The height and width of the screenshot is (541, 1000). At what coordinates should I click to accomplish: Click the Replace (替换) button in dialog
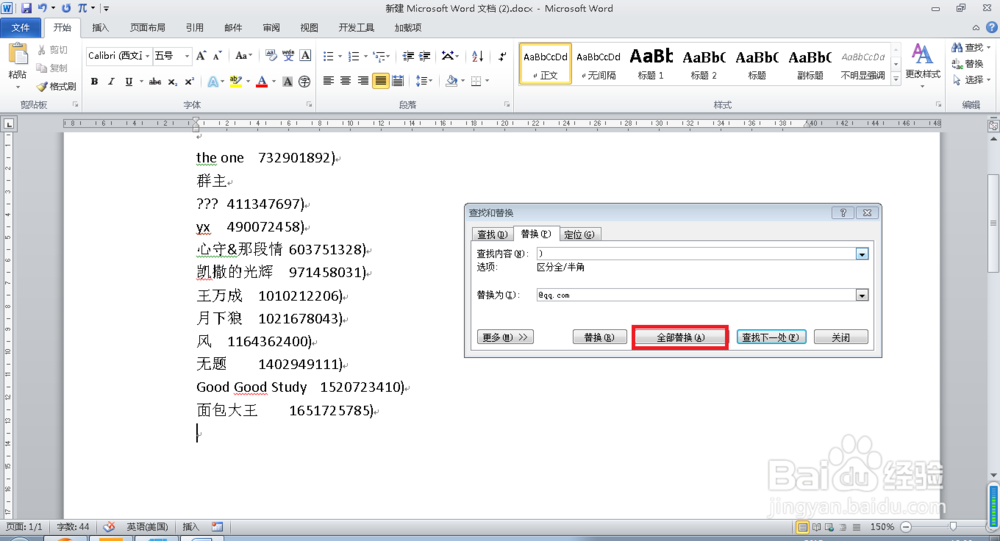599,337
